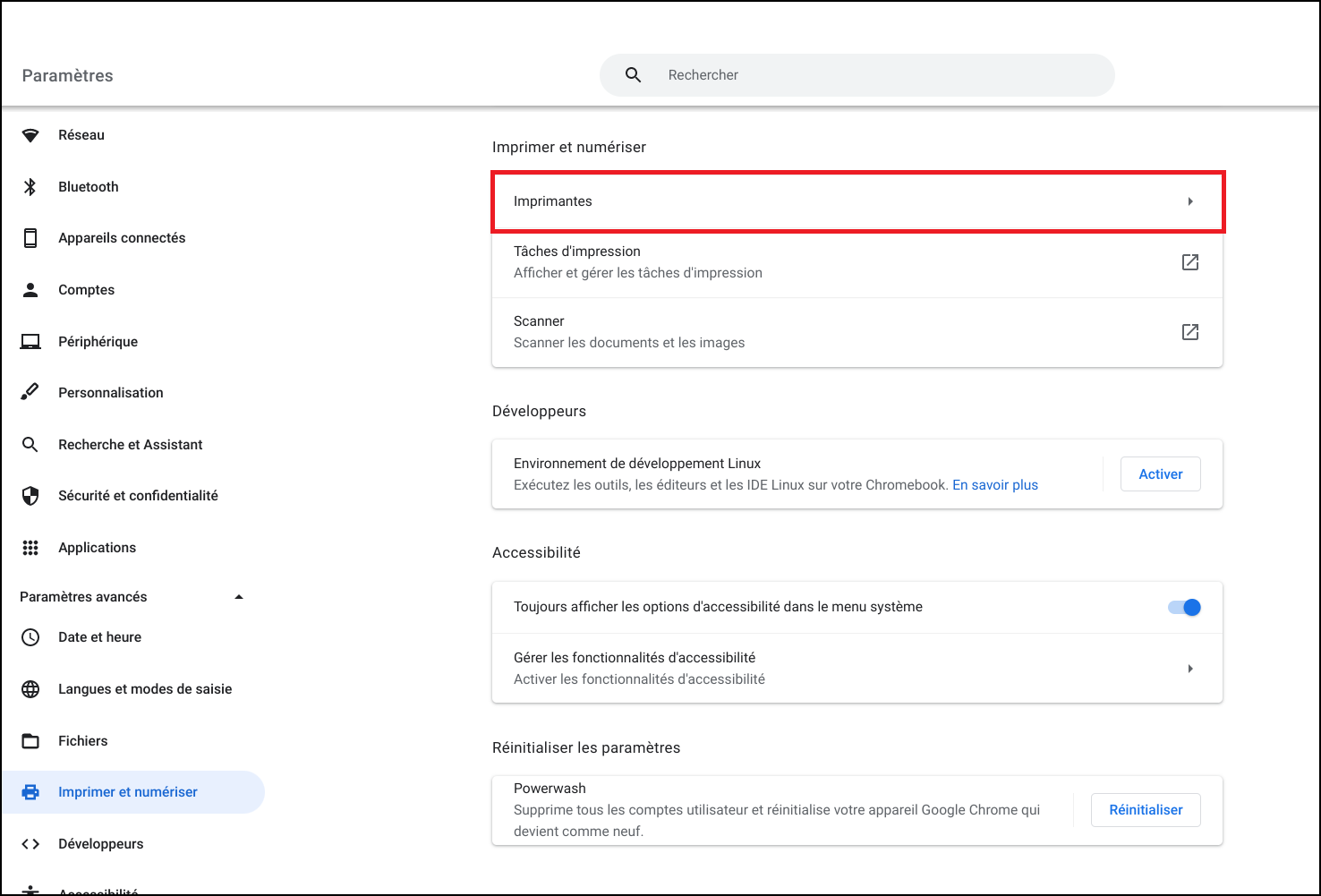Open Tâches d'impression external link icon
This screenshot has height=896, width=1321.
coord(1189,262)
